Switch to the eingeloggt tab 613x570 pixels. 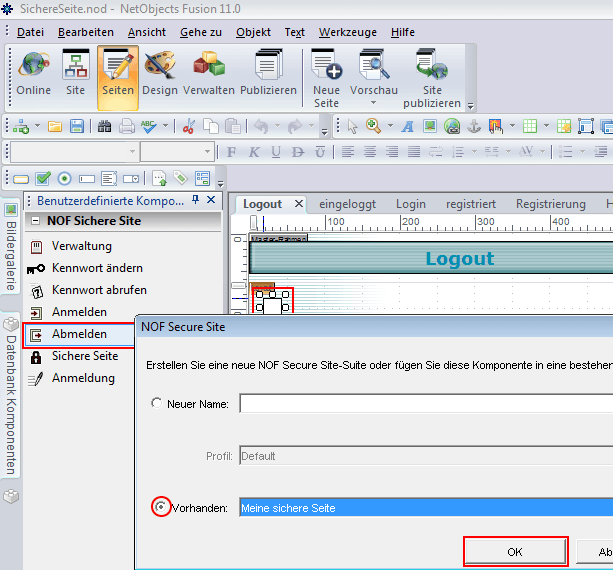point(347,204)
